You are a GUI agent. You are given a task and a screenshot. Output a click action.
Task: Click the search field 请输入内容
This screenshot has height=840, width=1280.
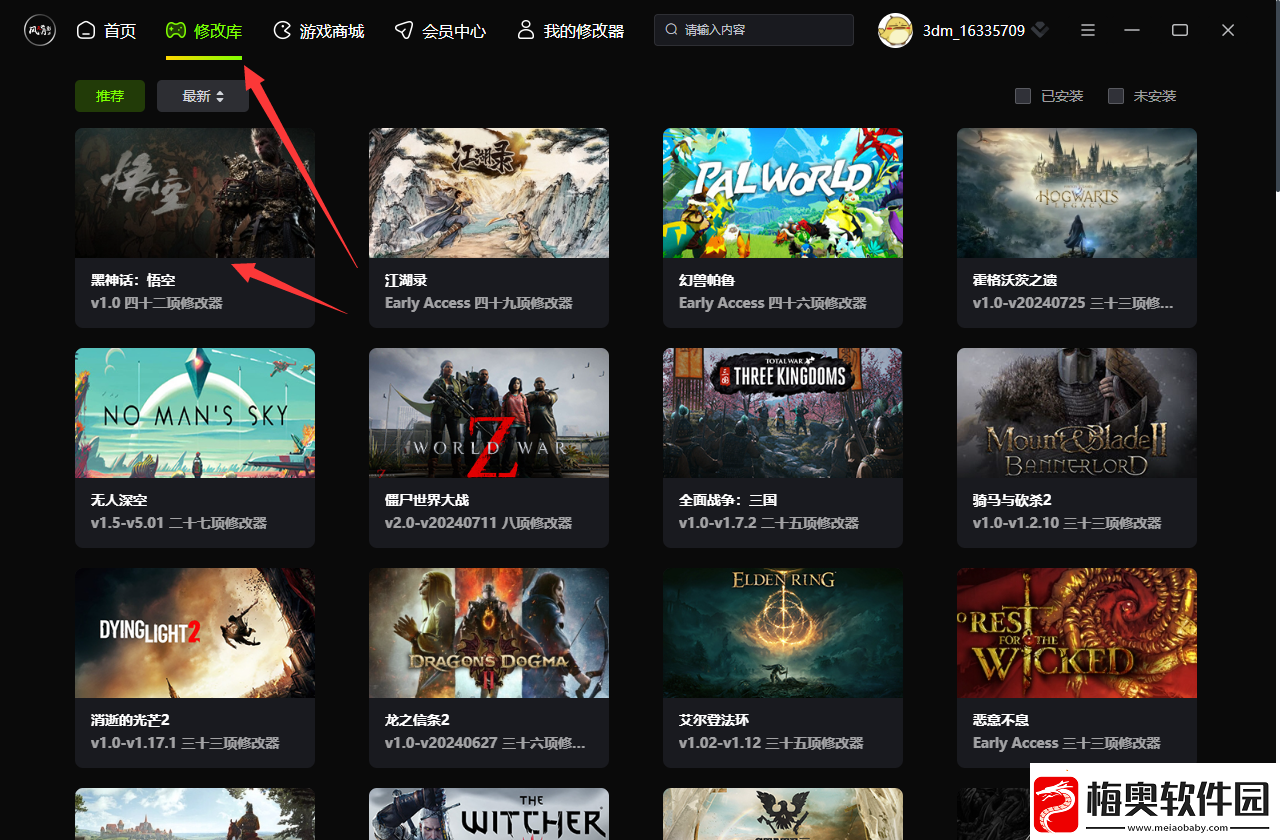(x=754, y=30)
